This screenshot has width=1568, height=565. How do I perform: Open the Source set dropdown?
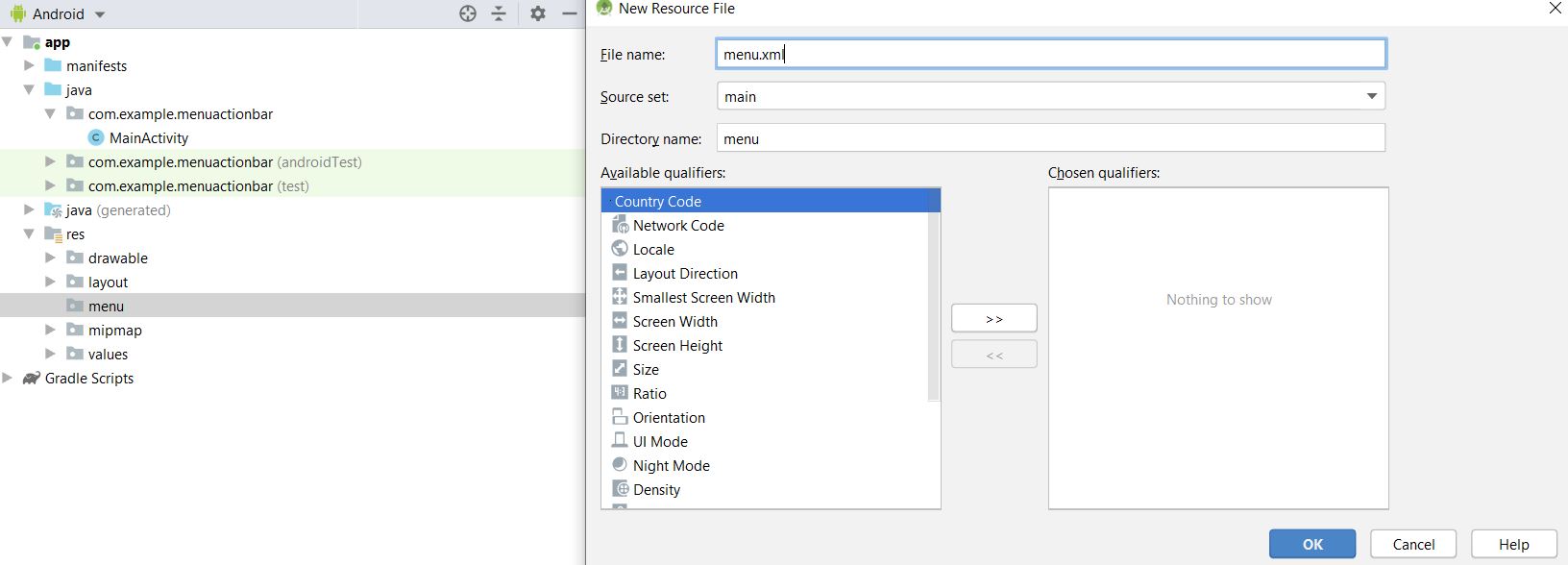pyautogui.click(x=1371, y=96)
